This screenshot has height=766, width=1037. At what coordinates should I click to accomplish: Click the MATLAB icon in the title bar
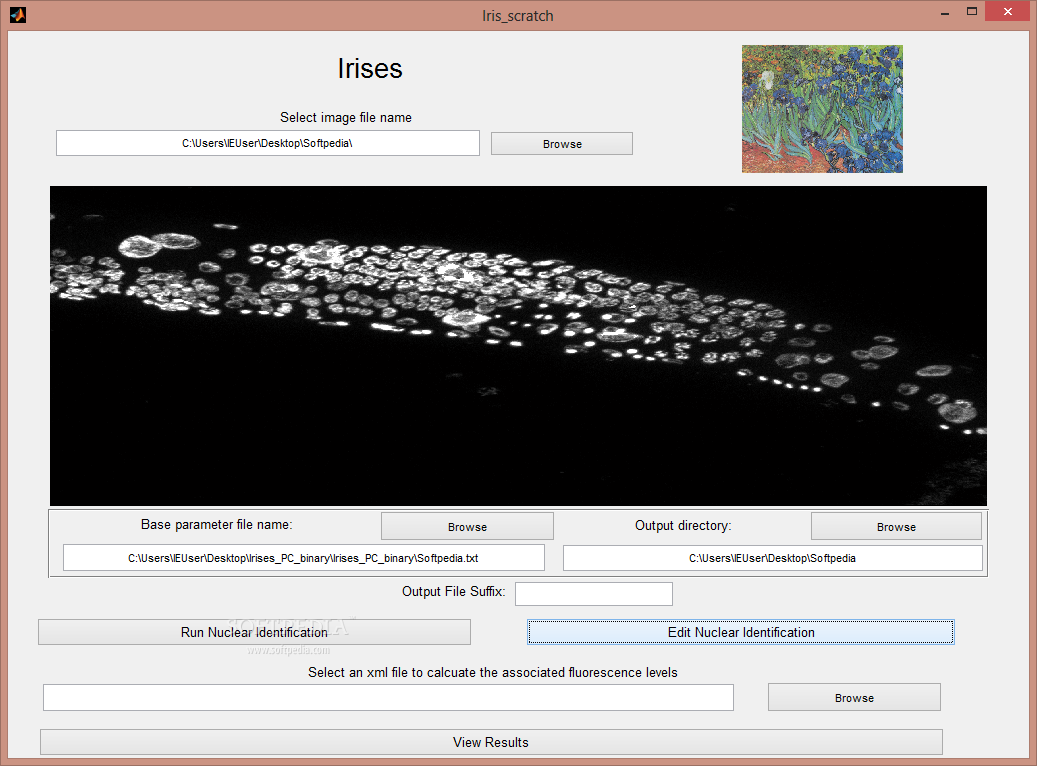point(18,15)
